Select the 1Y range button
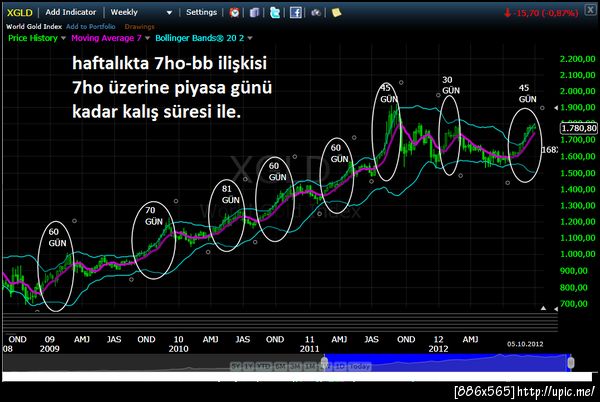 pos(249,366)
